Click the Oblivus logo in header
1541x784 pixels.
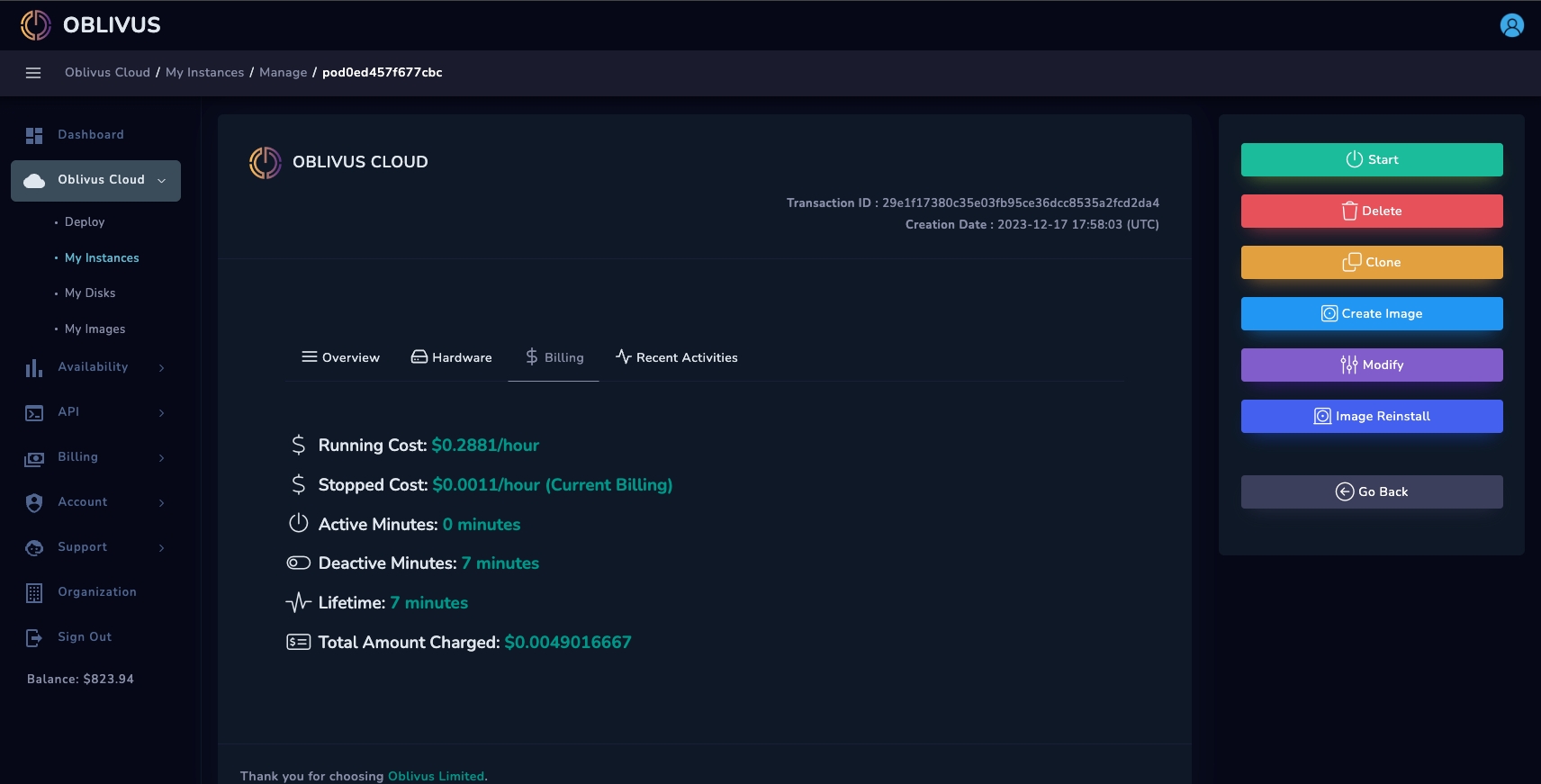tap(90, 25)
